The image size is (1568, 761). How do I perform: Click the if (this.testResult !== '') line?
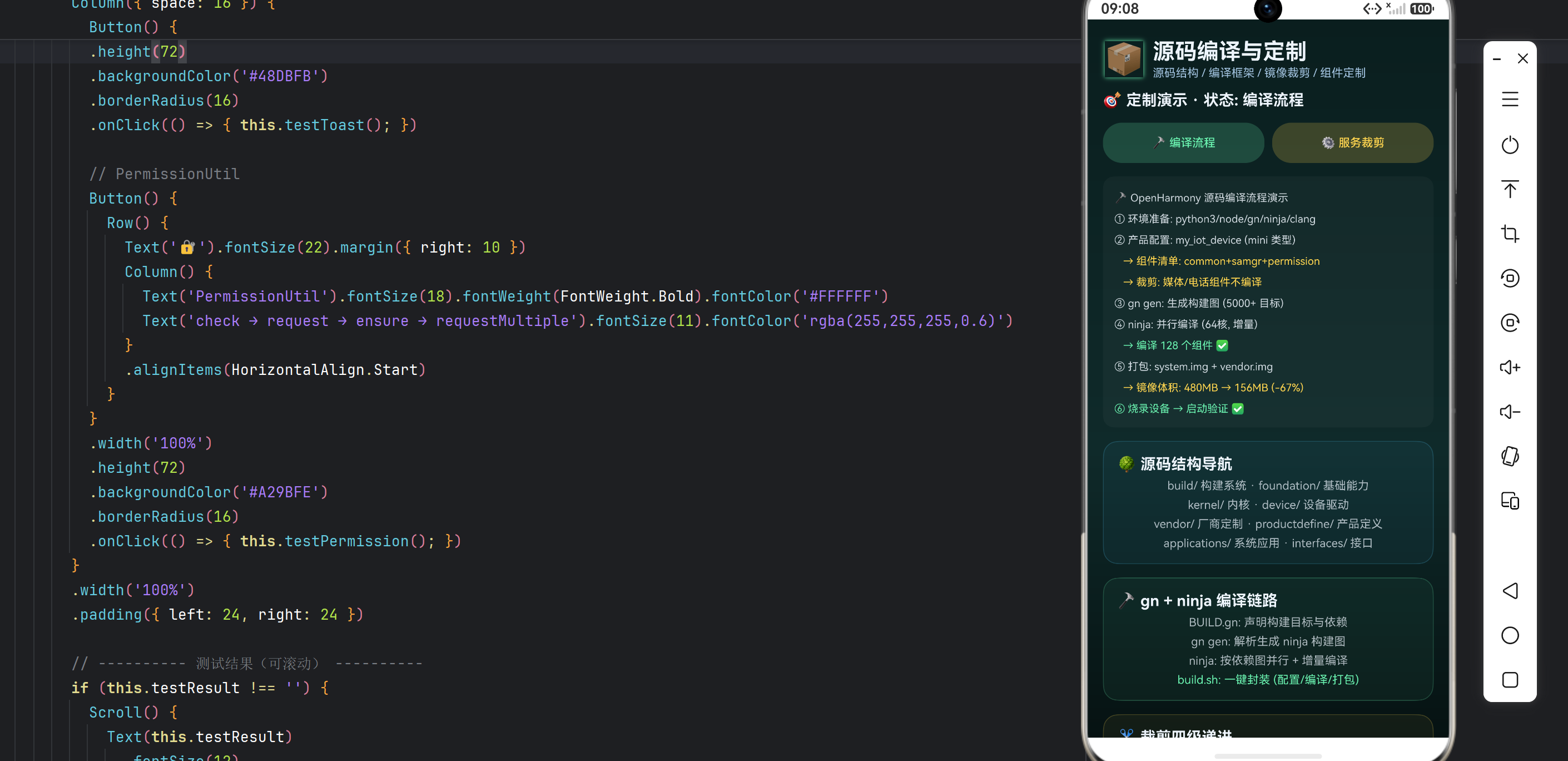point(200,688)
